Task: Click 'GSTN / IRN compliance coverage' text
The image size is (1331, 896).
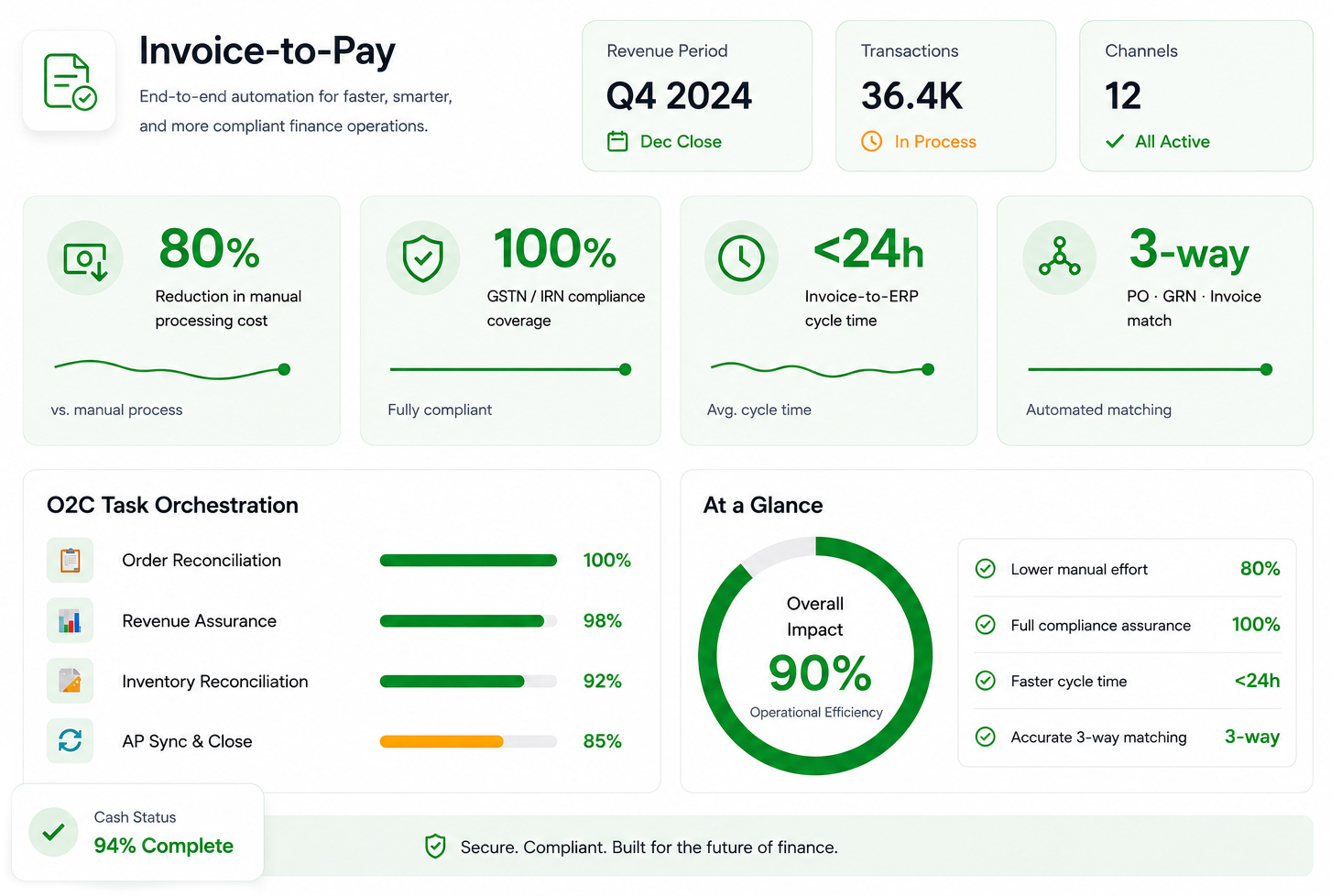Action: click(566, 309)
